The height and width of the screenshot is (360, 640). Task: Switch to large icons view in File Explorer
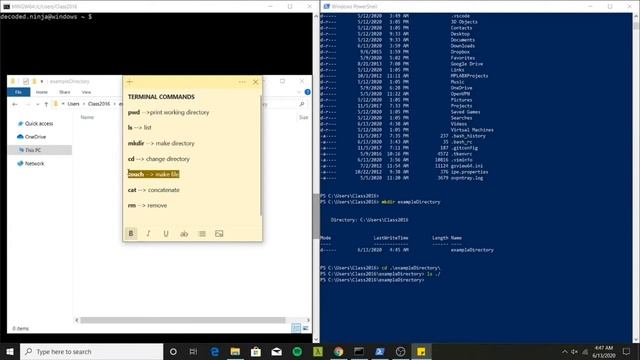pyautogui.click(x=306, y=328)
